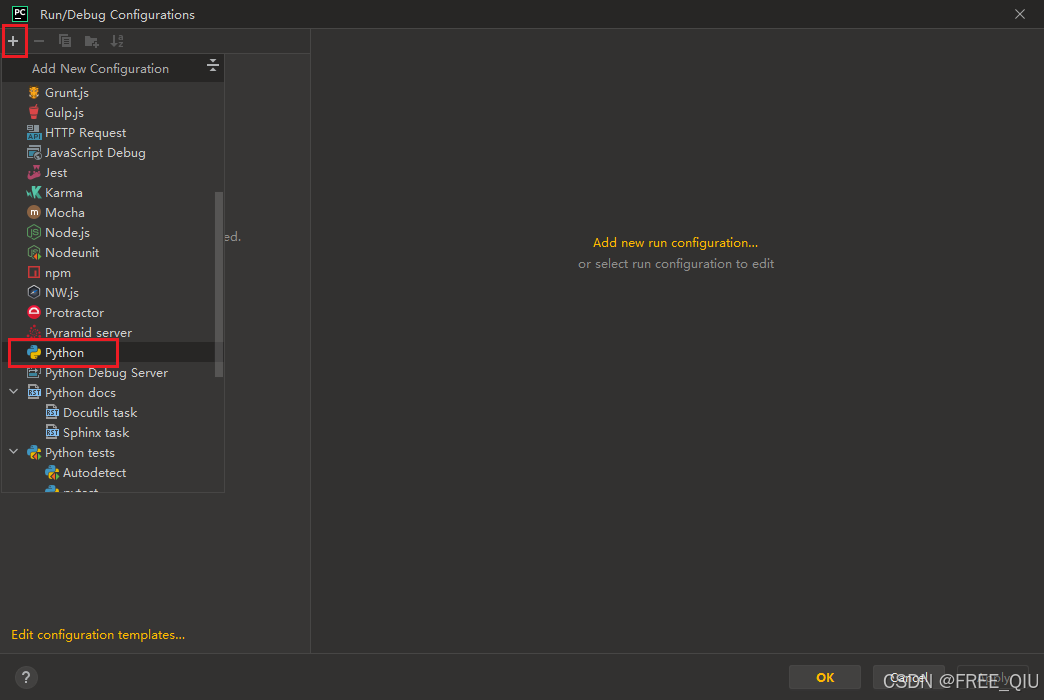Select Grunt.js entry
Image resolution: width=1044 pixels, height=700 pixels.
point(67,93)
